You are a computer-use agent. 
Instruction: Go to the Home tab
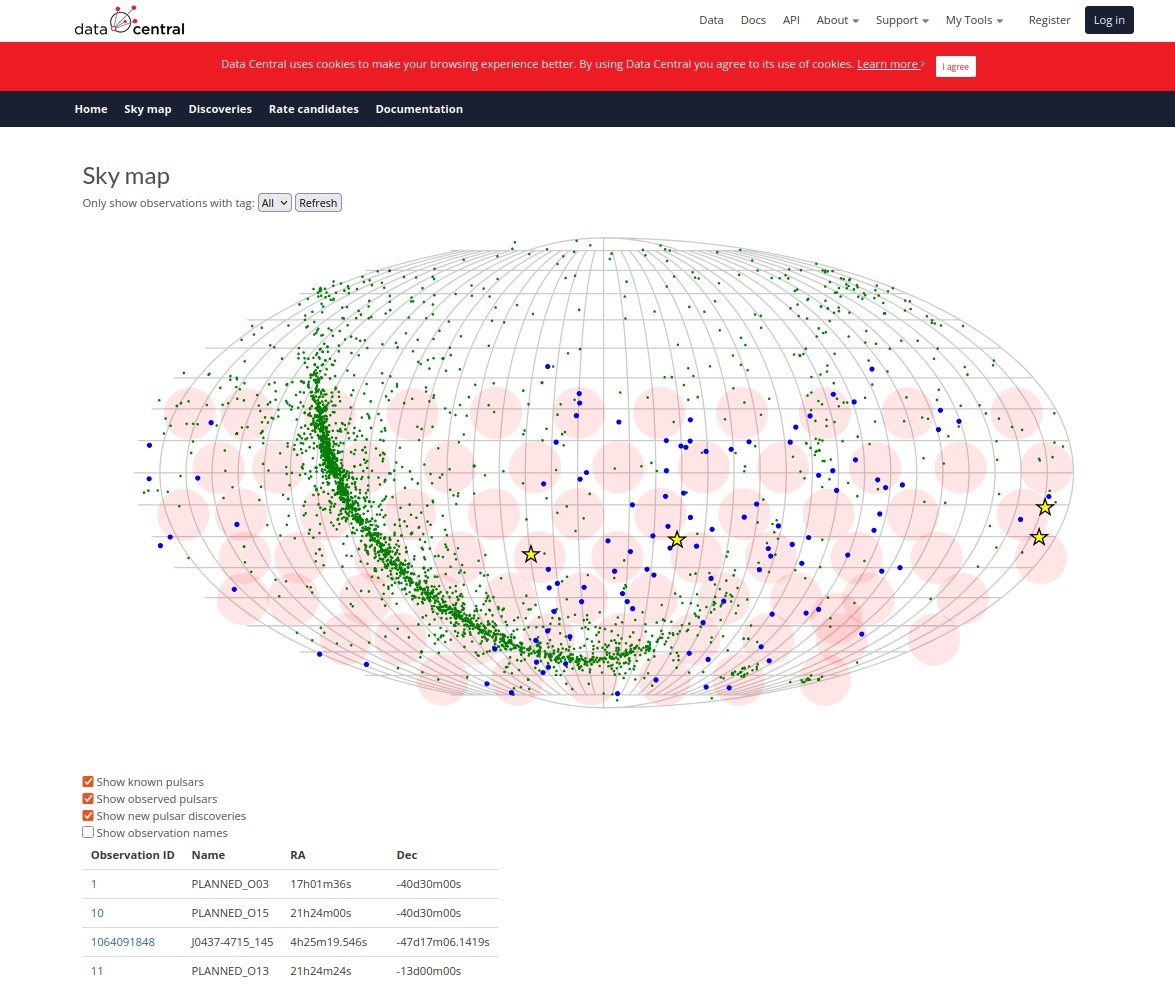pyautogui.click(x=91, y=109)
